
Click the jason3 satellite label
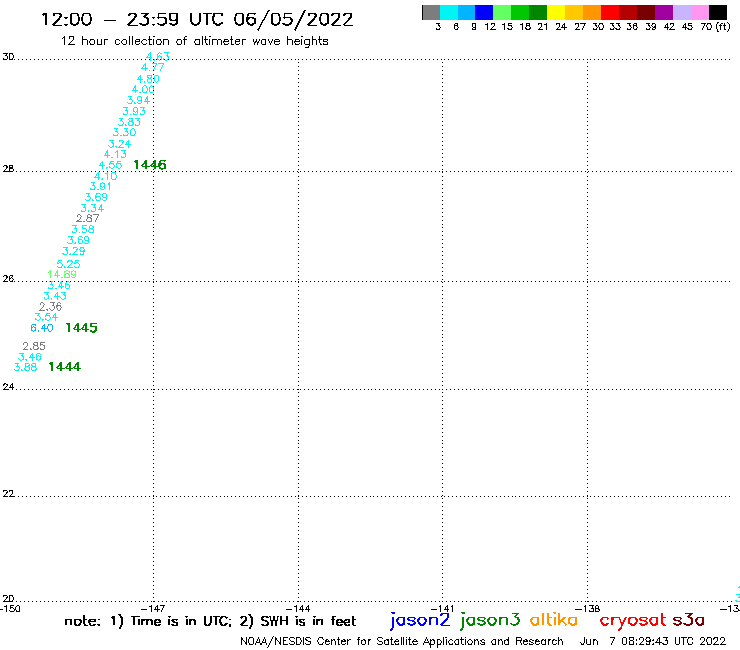[490, 620]
